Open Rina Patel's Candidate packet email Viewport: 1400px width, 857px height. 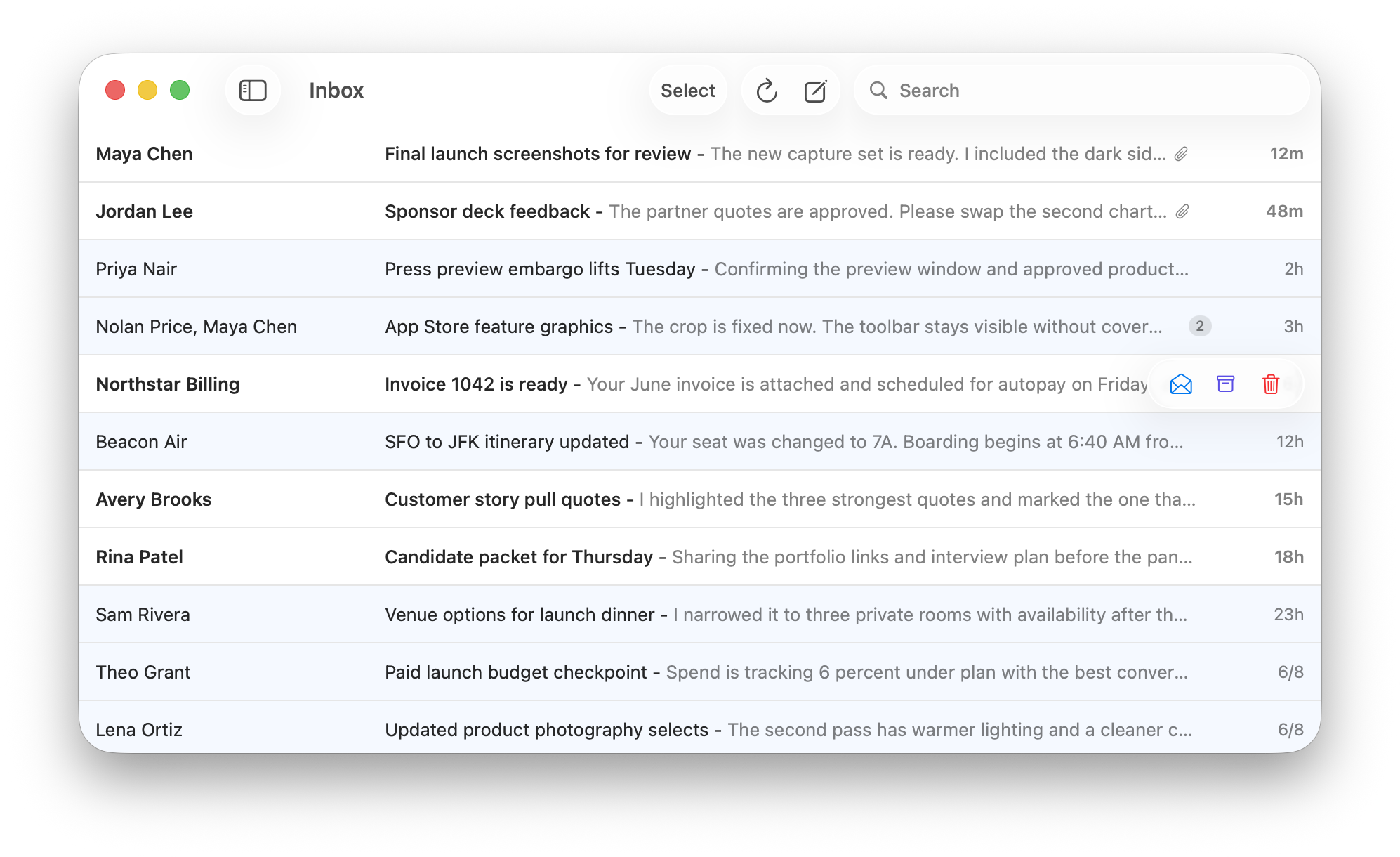tap(700, 557)
